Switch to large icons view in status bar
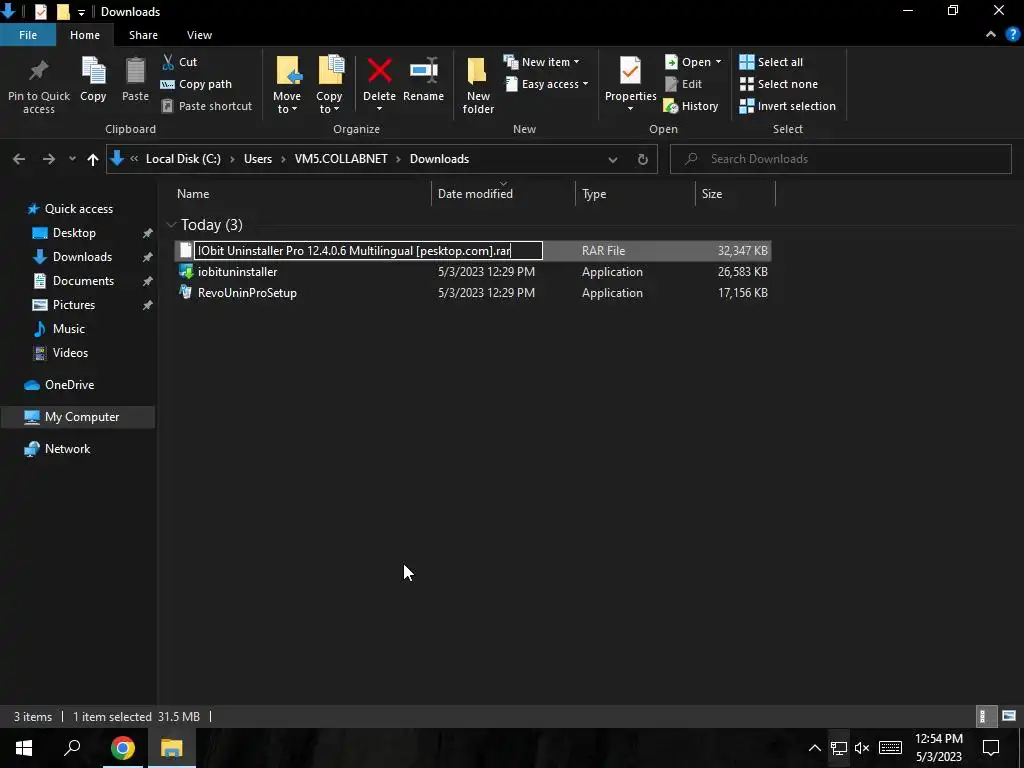 tap(1009, 716)
